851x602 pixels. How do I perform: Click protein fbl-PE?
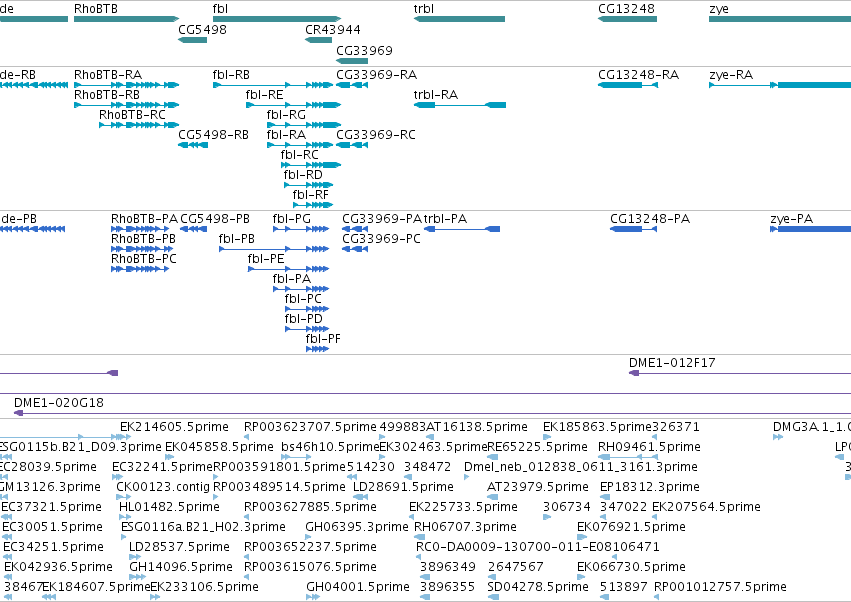288,269
